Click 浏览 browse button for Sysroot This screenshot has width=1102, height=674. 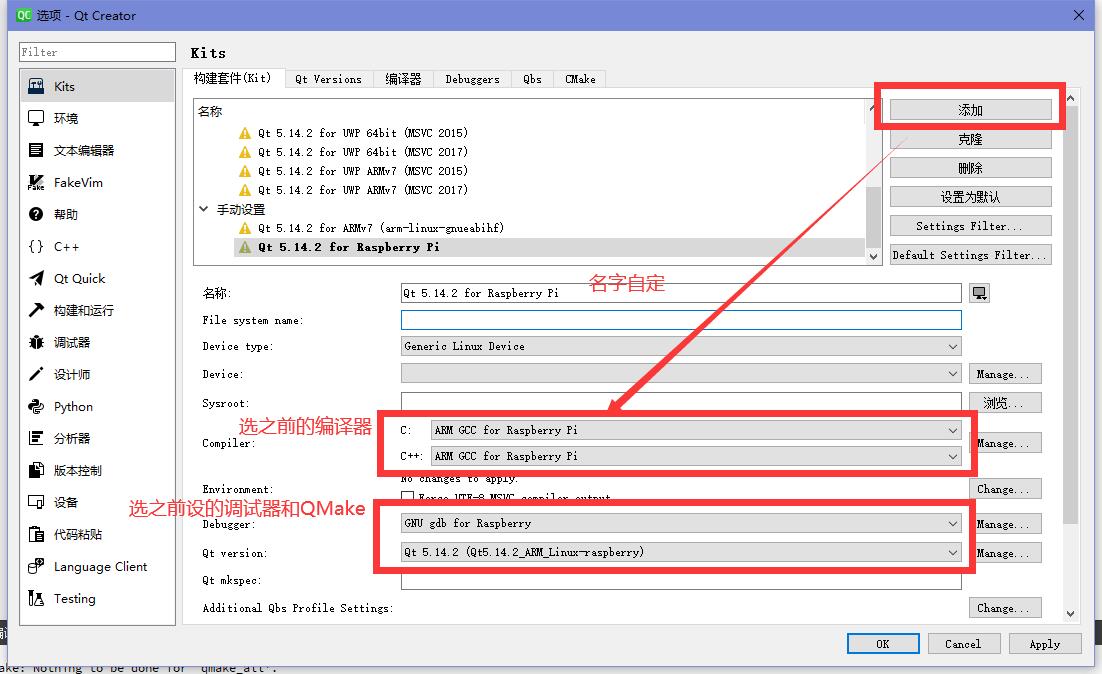[x=1005, y=403]
